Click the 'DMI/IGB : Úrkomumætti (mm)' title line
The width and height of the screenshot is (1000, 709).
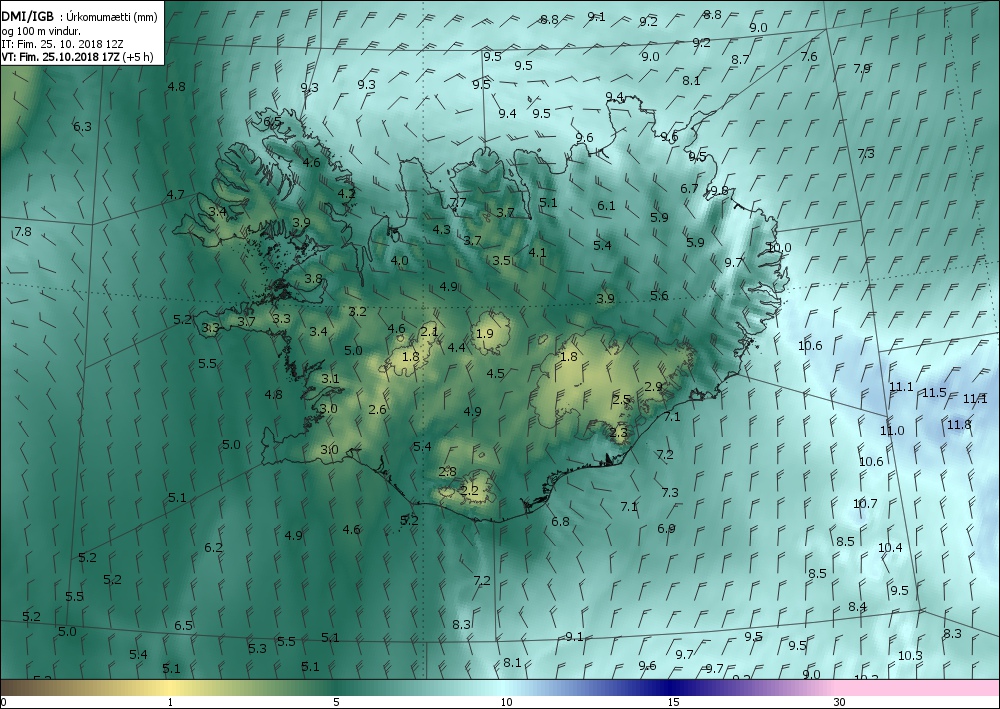[79, 17]
